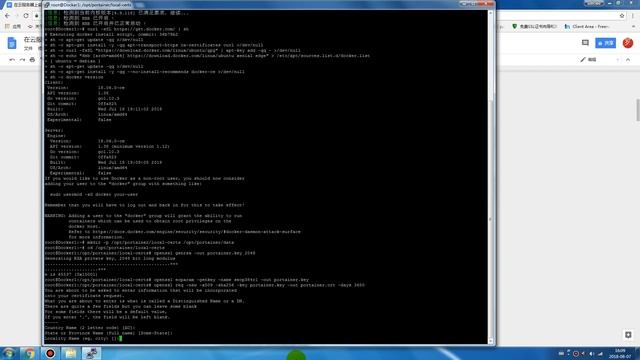The height and width of the screenshot is (360, 640).
Task: Click the Google Docs page scrollbar thumb
Action: coord(637,110)
